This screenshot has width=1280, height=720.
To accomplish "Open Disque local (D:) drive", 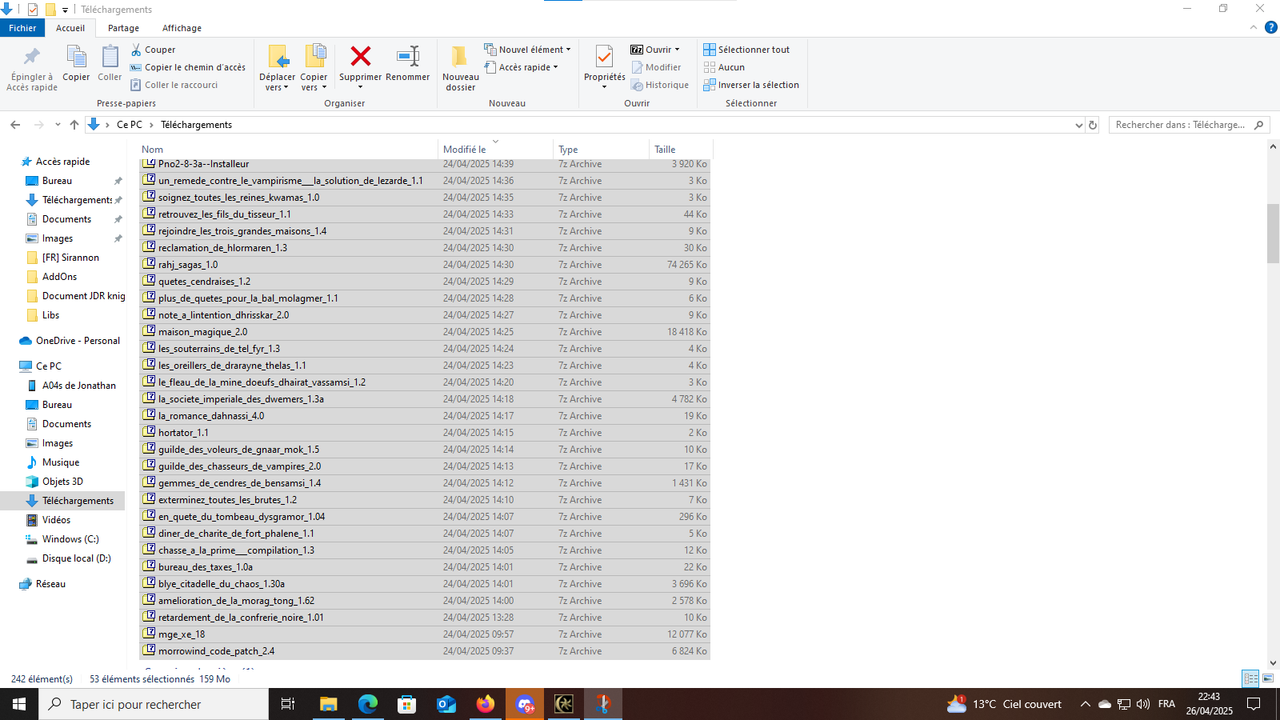I will 76,558.
